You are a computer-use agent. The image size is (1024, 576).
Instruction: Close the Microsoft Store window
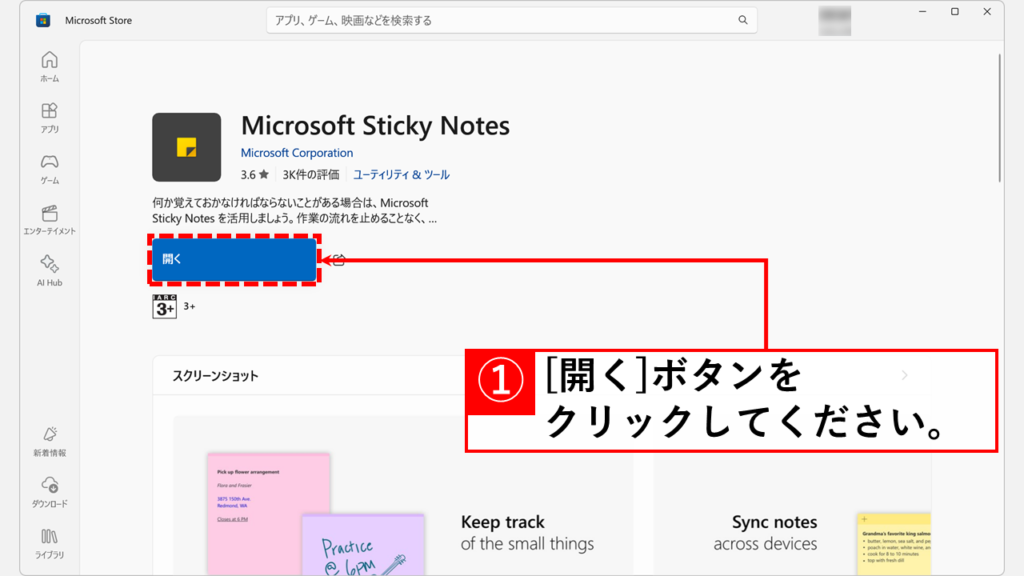987,12
